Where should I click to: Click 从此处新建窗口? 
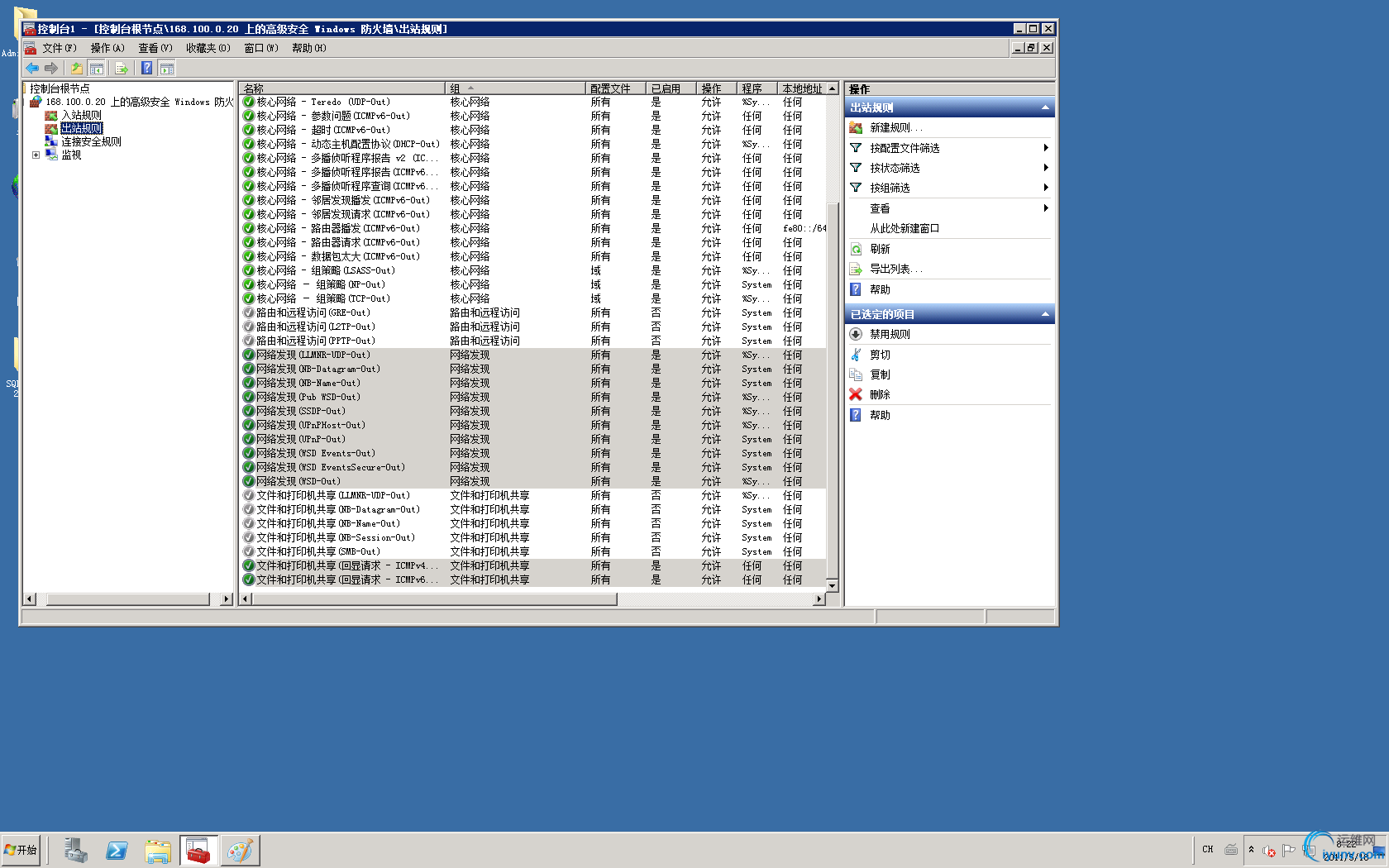[905, 228]
